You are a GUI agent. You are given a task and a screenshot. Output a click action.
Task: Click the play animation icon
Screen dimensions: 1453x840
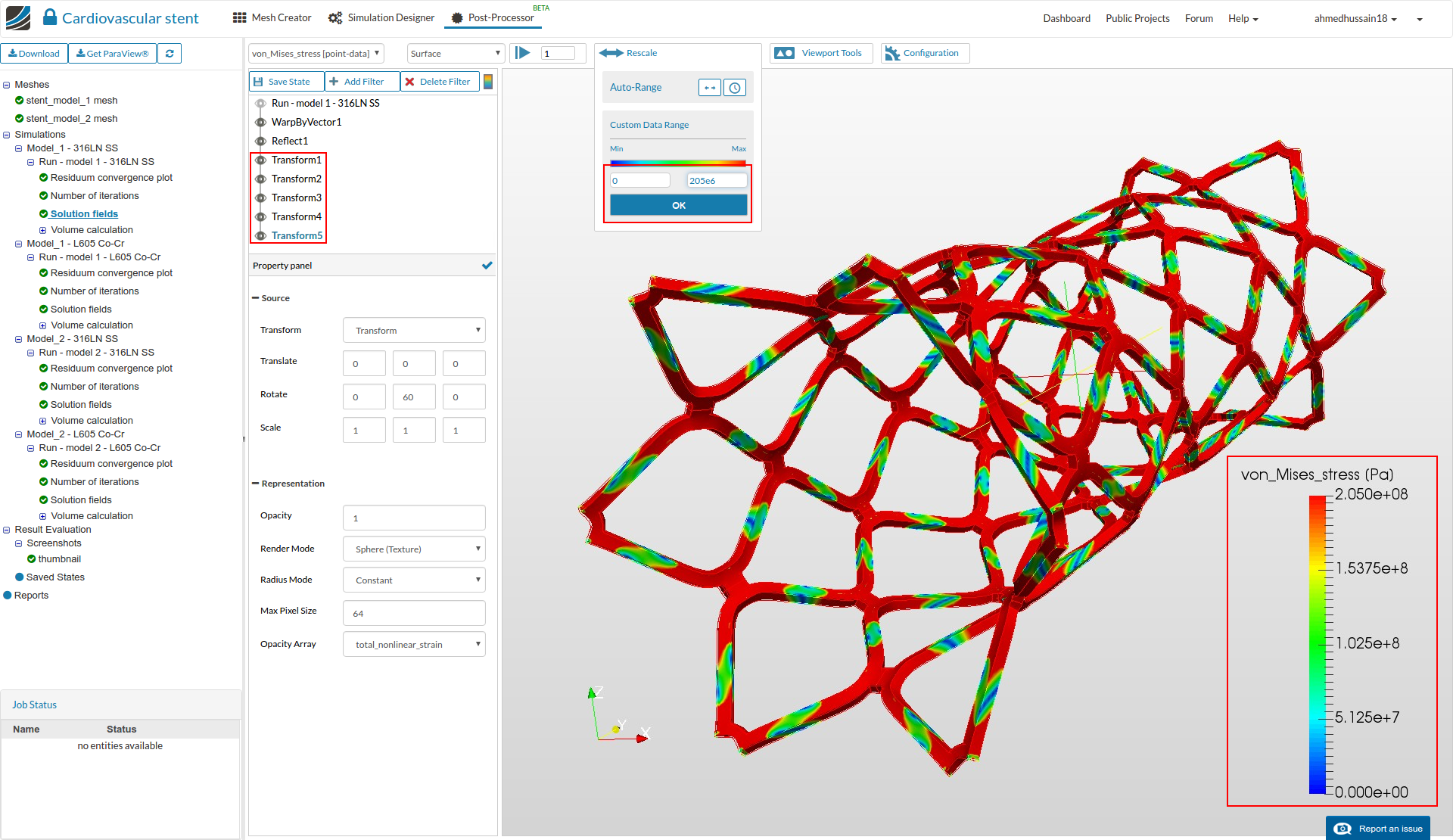coord(522,53)
